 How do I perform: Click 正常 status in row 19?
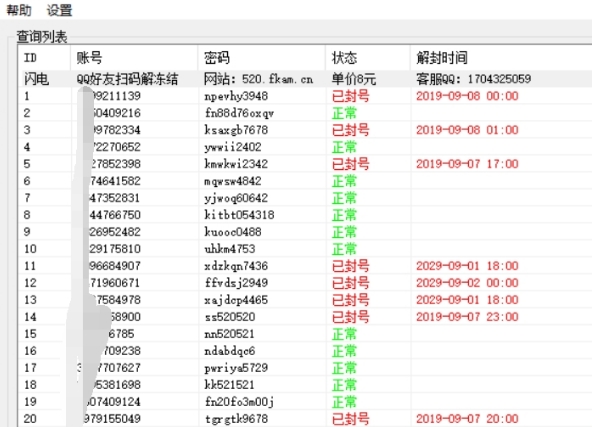(x=344, y=402)
